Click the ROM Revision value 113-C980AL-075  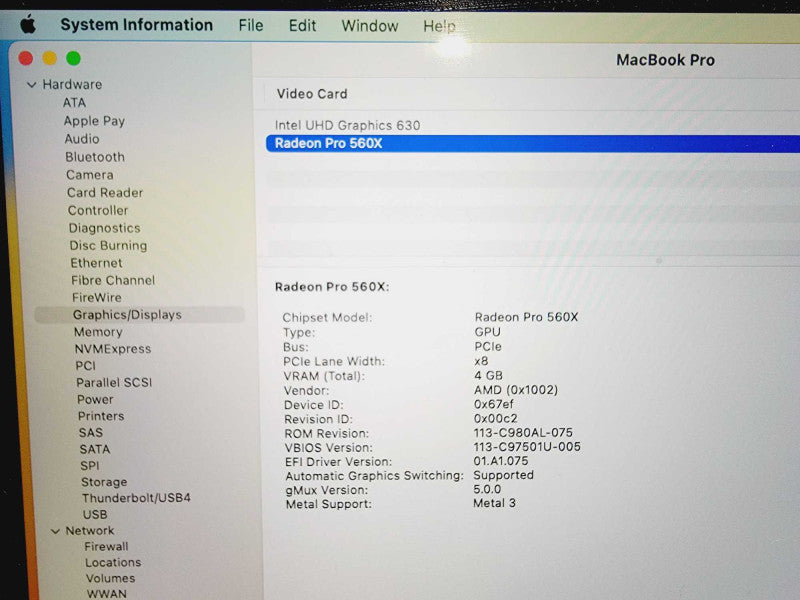[523, 433]
